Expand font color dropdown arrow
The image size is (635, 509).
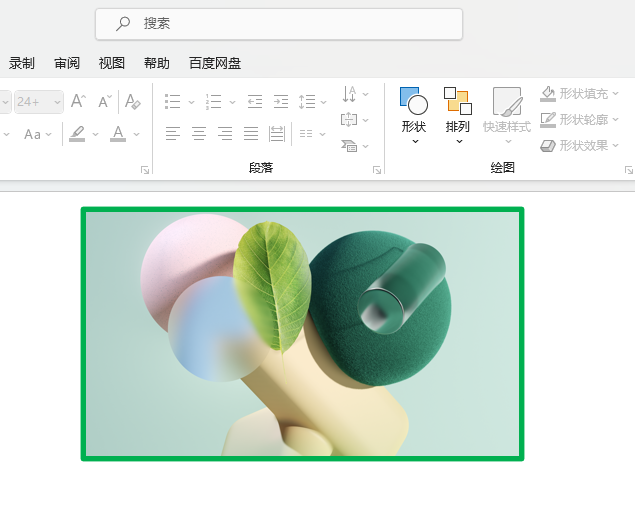(136, 134)
